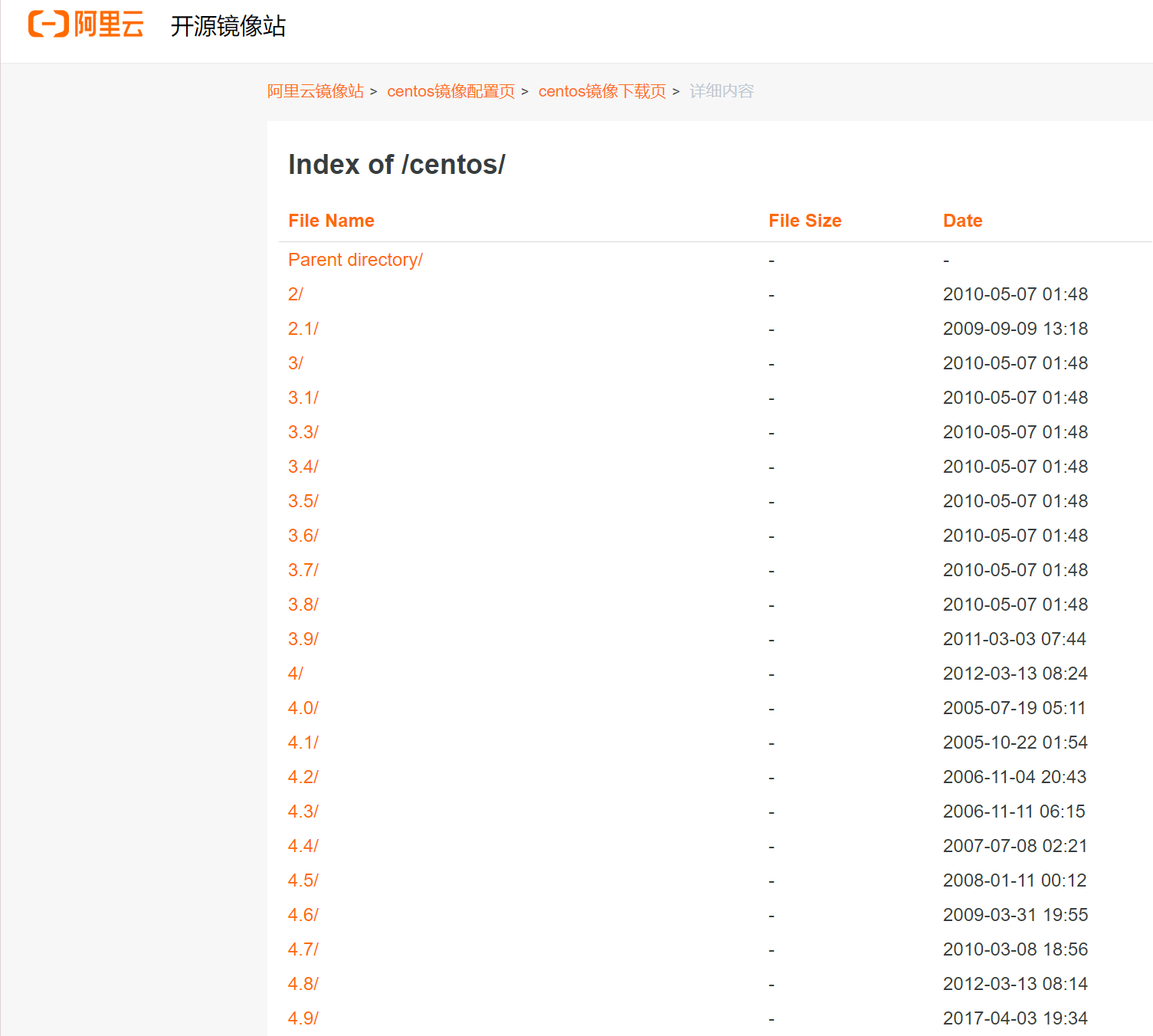Open the 3.9/ directory

pos(303,639)
